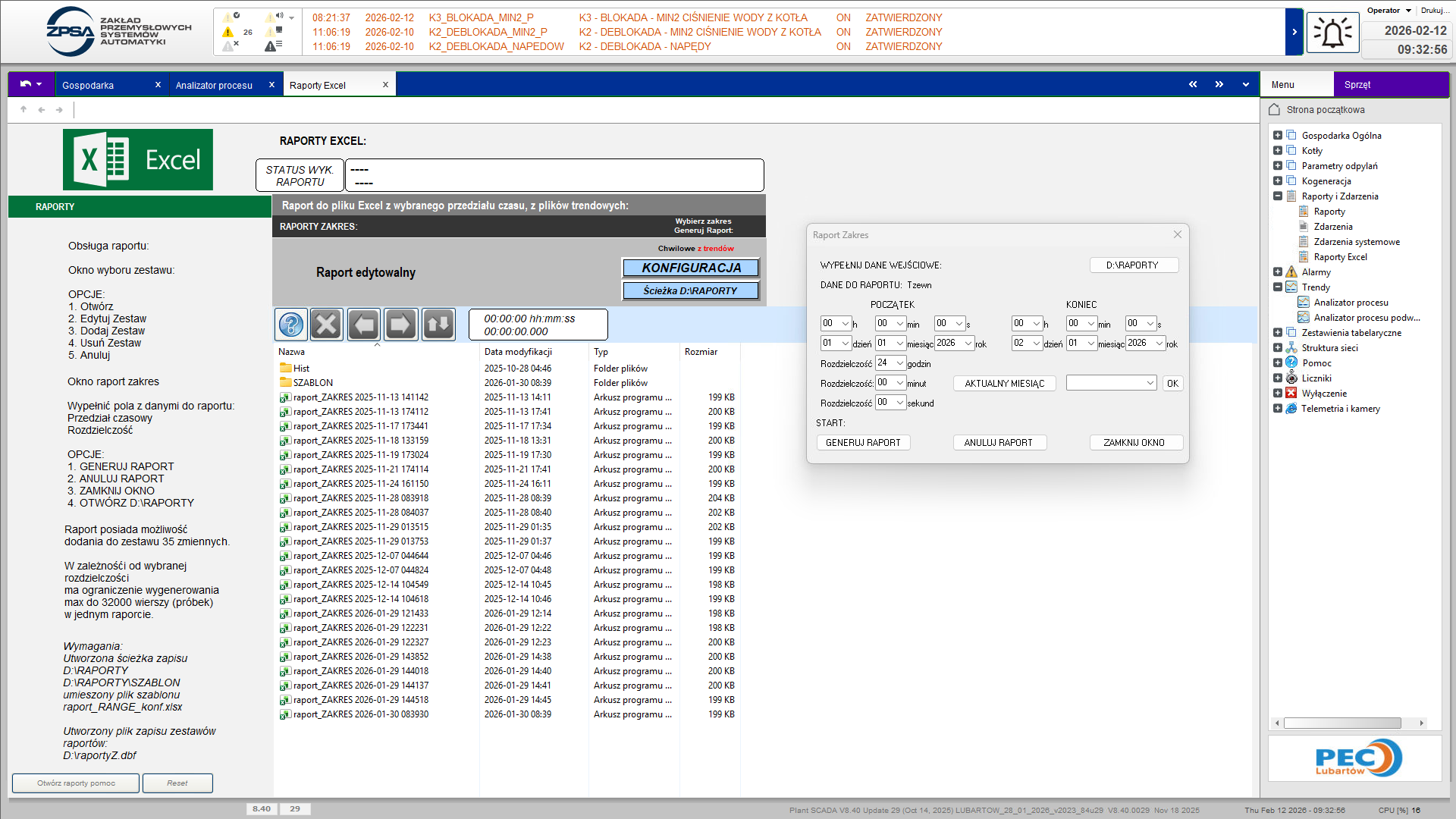The image size is (1456, 819).
Task: Click the up-down arrows sort toolbar button
Action: click(x=438, y=325)
